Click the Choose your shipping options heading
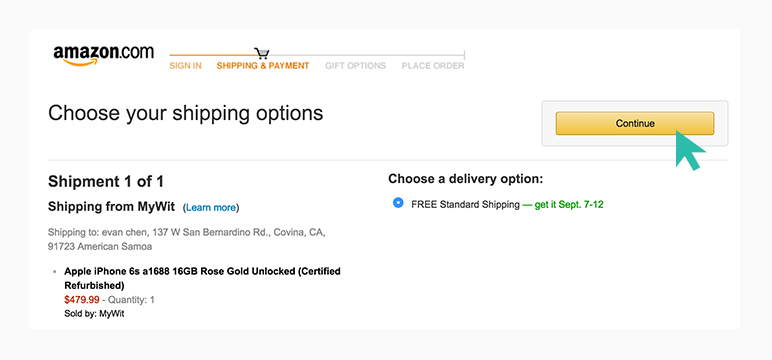 point(186,114)
